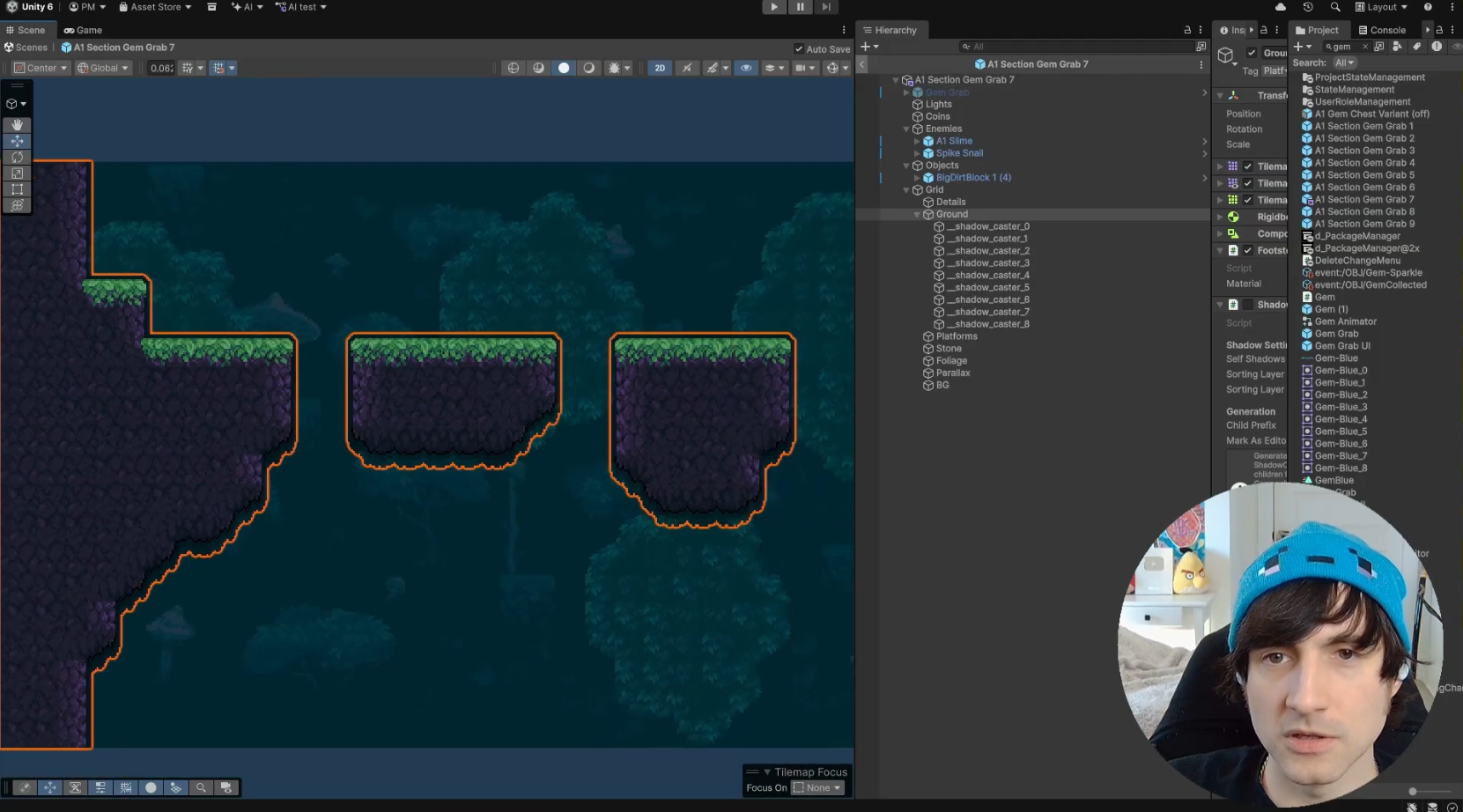Toggle Ground object active checkbox
This screenshot has height=812, width=1463.
click(1252, 53)
